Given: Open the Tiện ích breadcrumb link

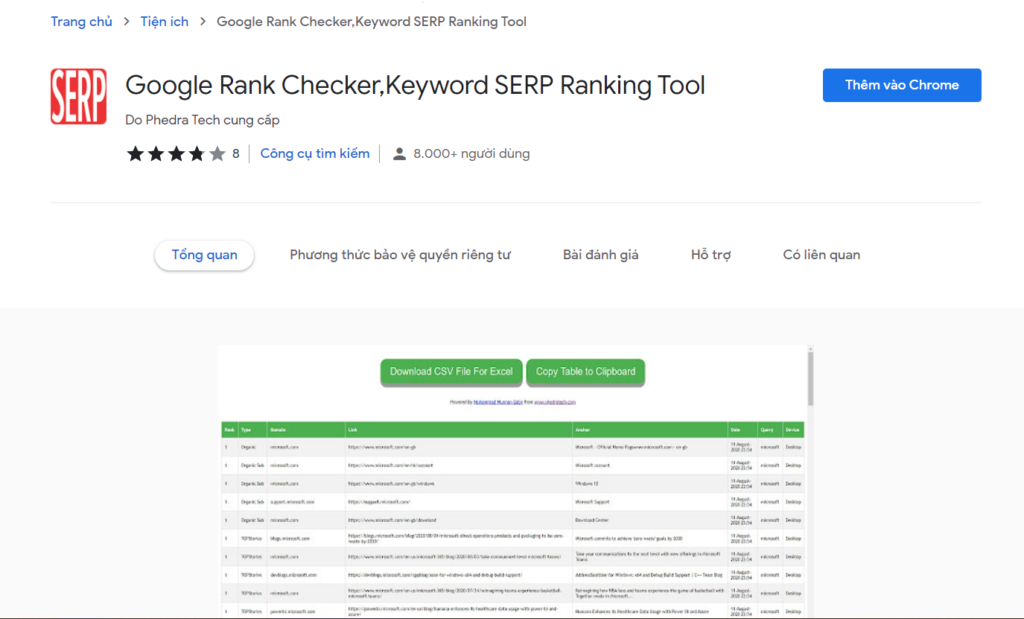Looking at the screenshot, I should coord(163,21).
